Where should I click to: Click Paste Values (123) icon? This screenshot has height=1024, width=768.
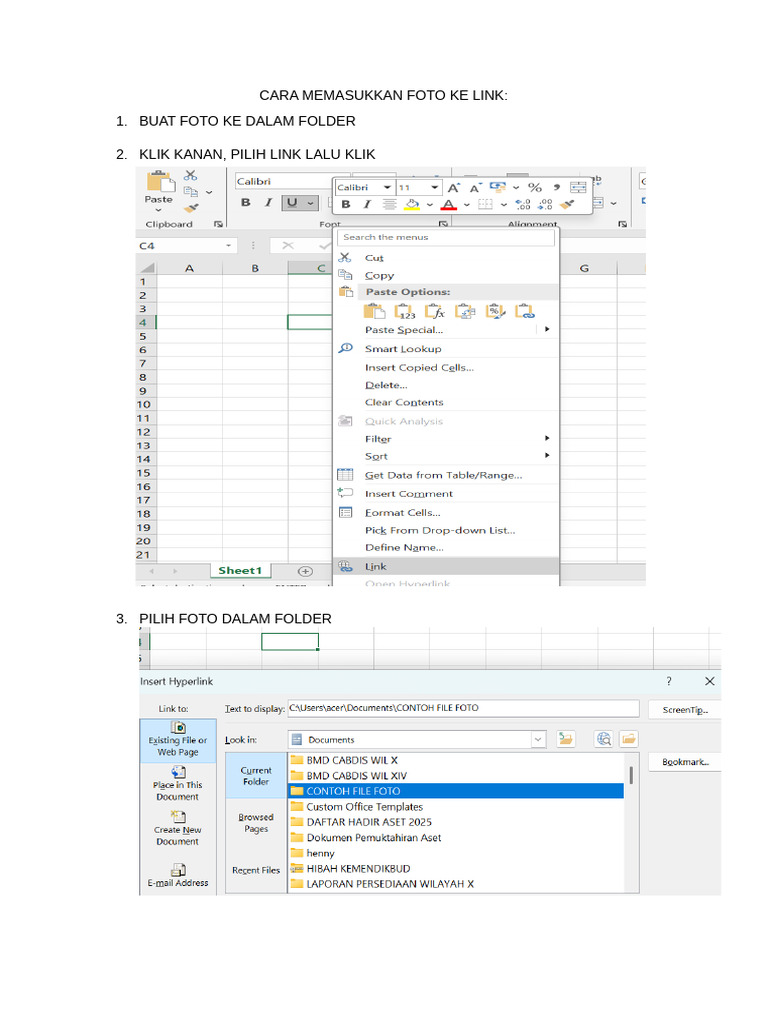coord(404,312)
